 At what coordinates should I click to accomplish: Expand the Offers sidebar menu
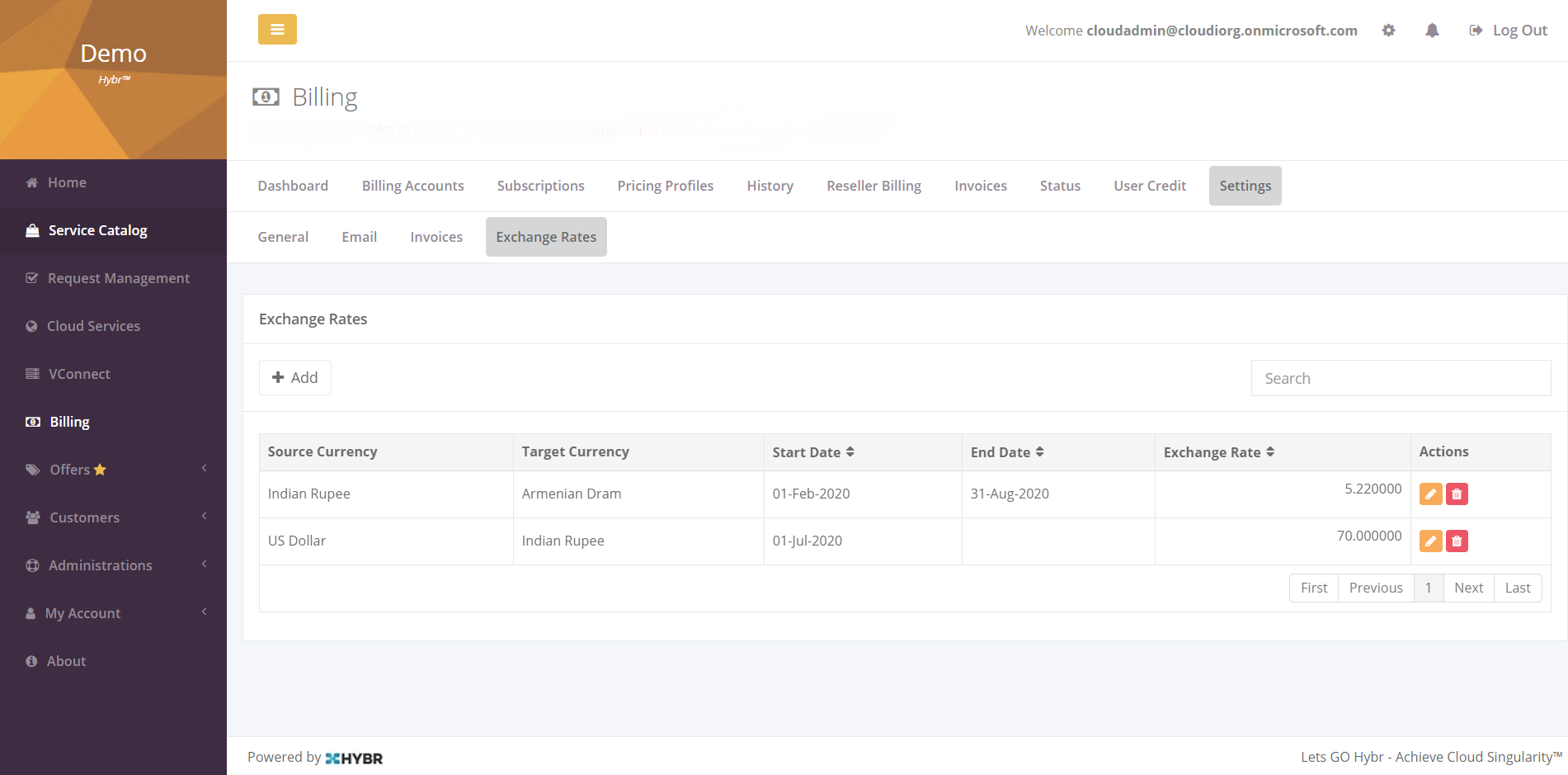point(113,470)
